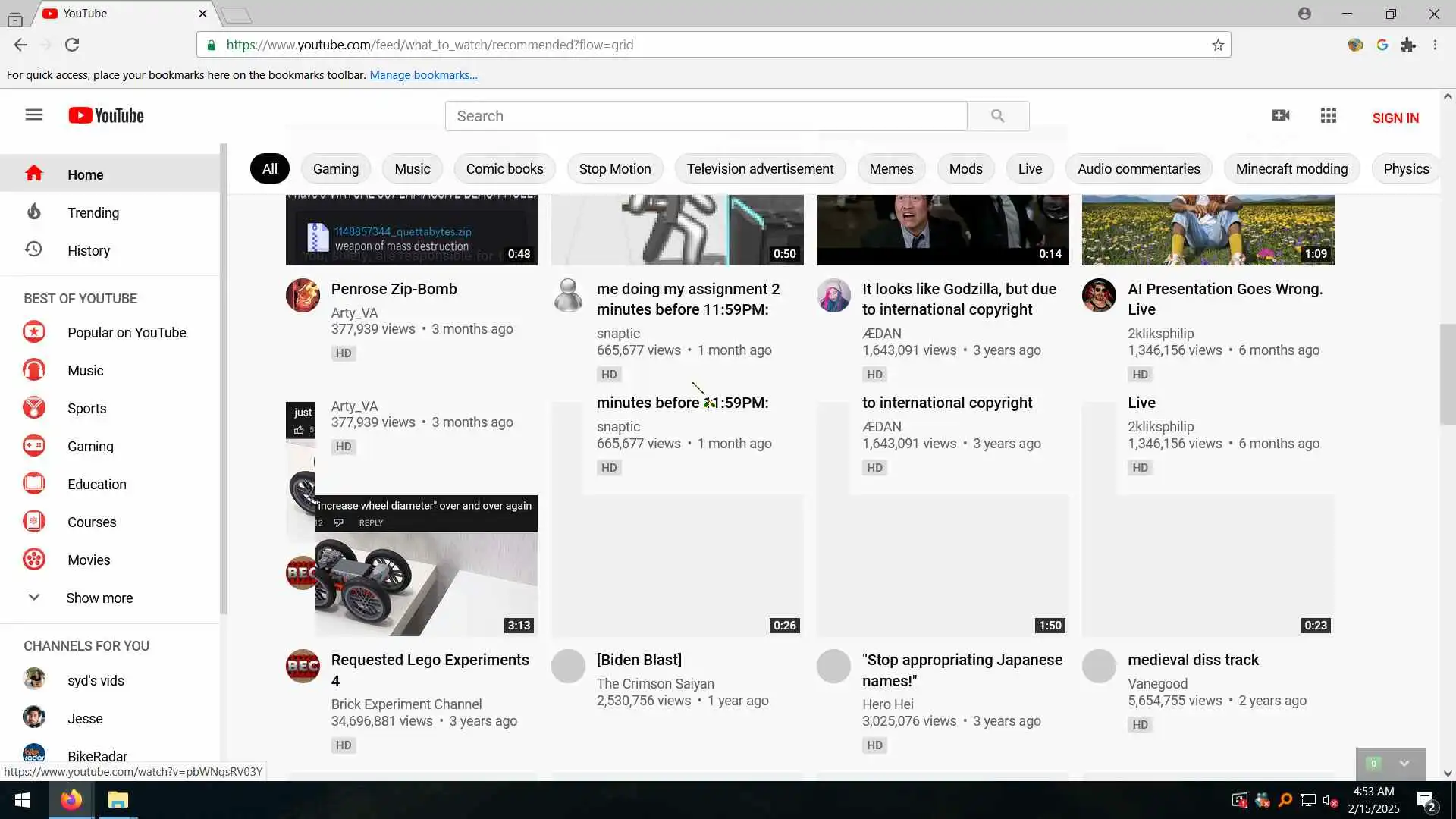Bookmark page with the star icon
This screenshot has height=819, width=1456.
[1217, 45]
